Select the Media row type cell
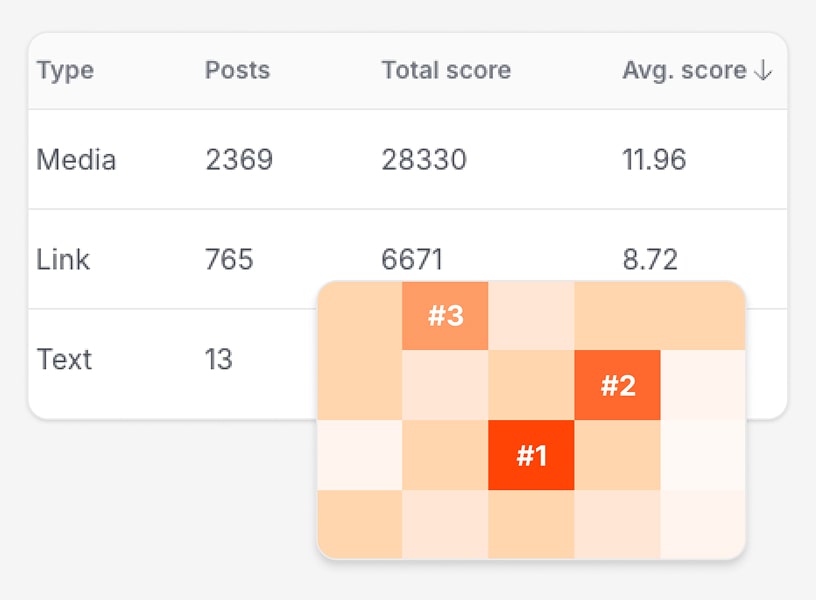This screenshot has width=816, height=600. pos(76,160)
